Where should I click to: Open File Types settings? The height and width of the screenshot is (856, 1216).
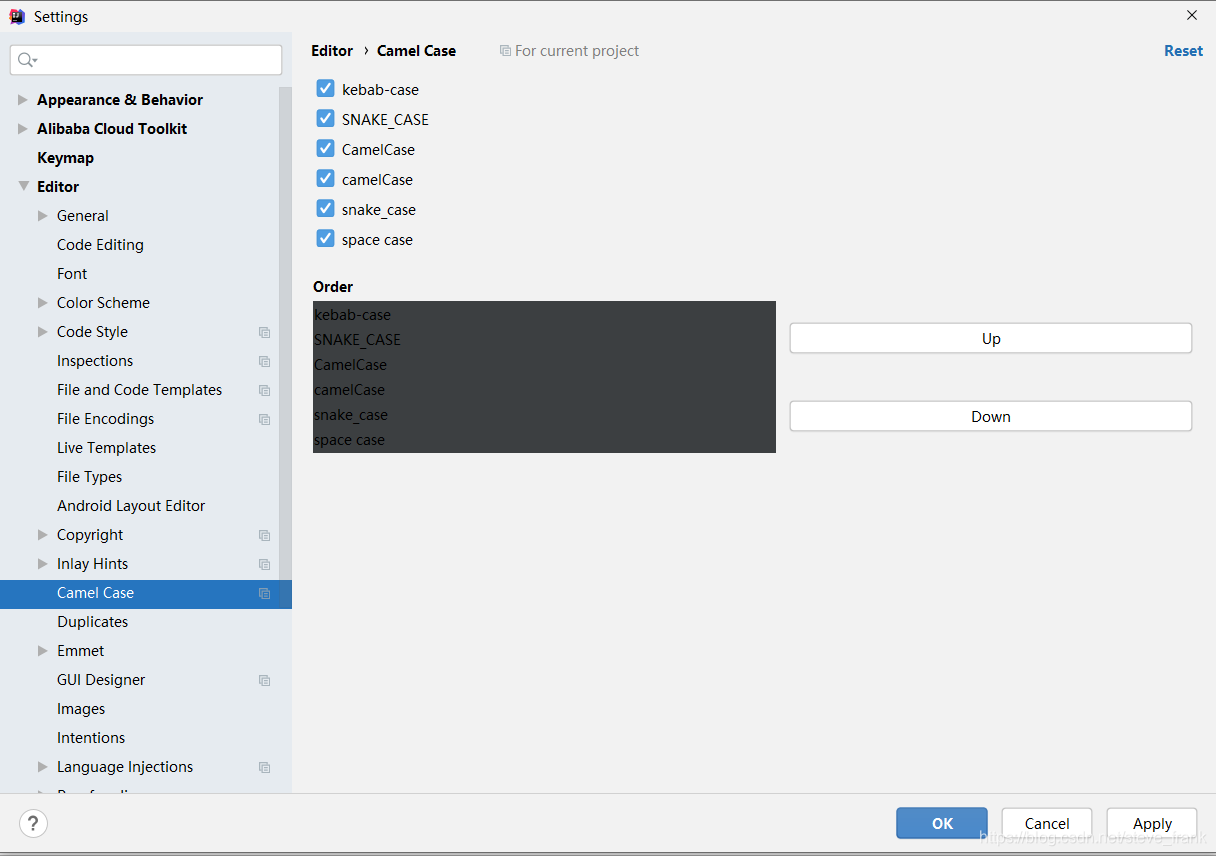tap(89, 477)
